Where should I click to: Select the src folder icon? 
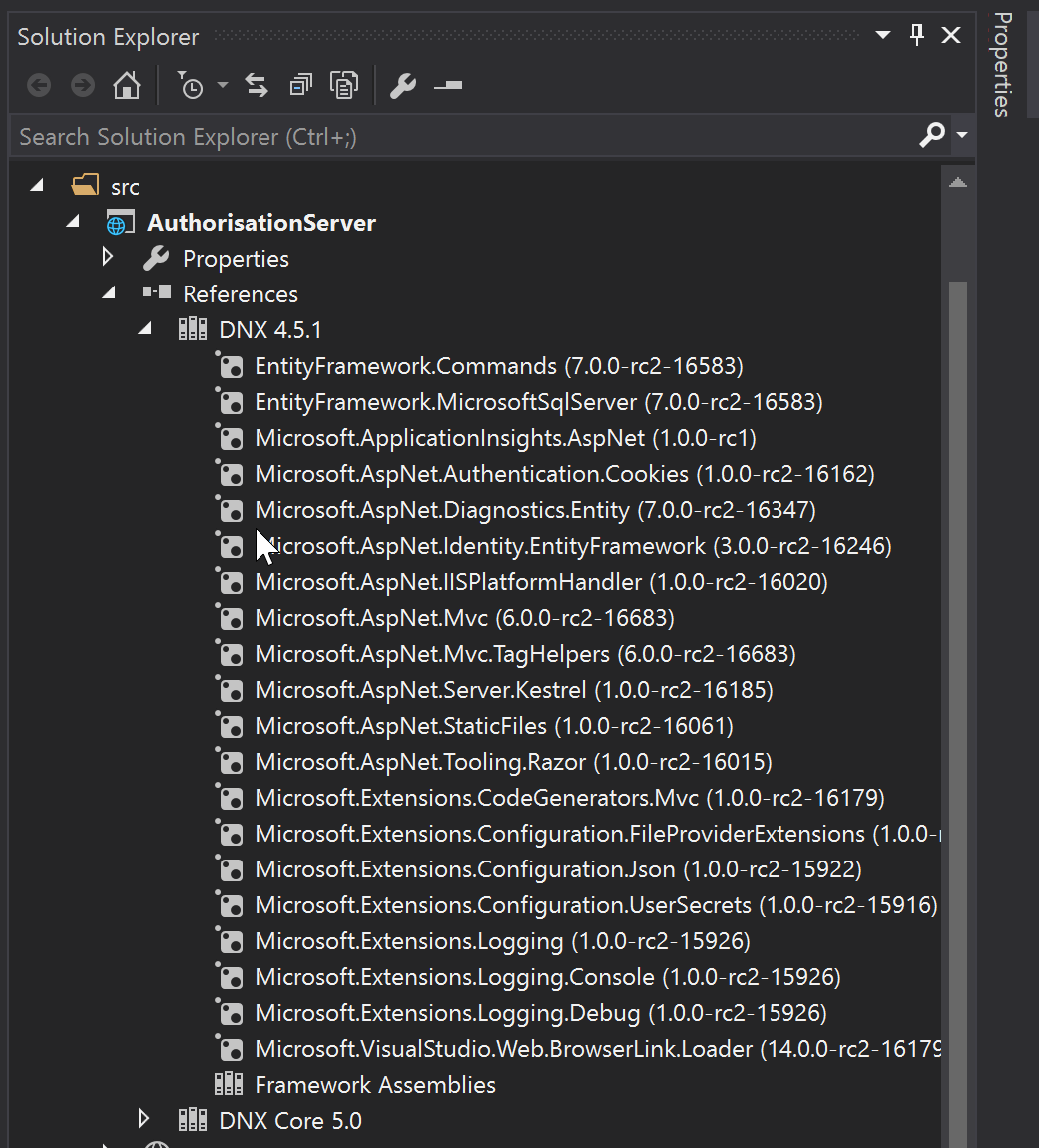pyautogui.click(x=85, y=185)
